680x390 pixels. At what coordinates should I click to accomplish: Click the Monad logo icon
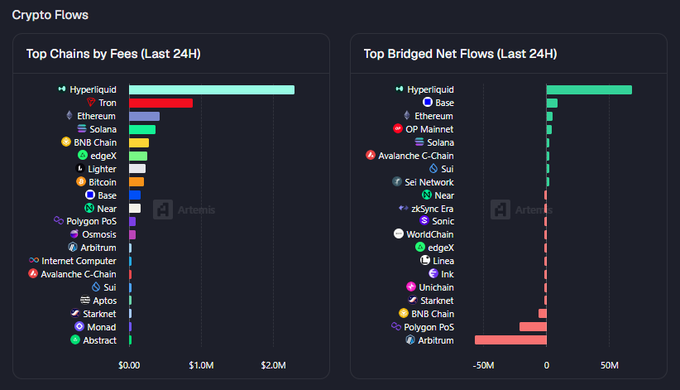[79, 326]
